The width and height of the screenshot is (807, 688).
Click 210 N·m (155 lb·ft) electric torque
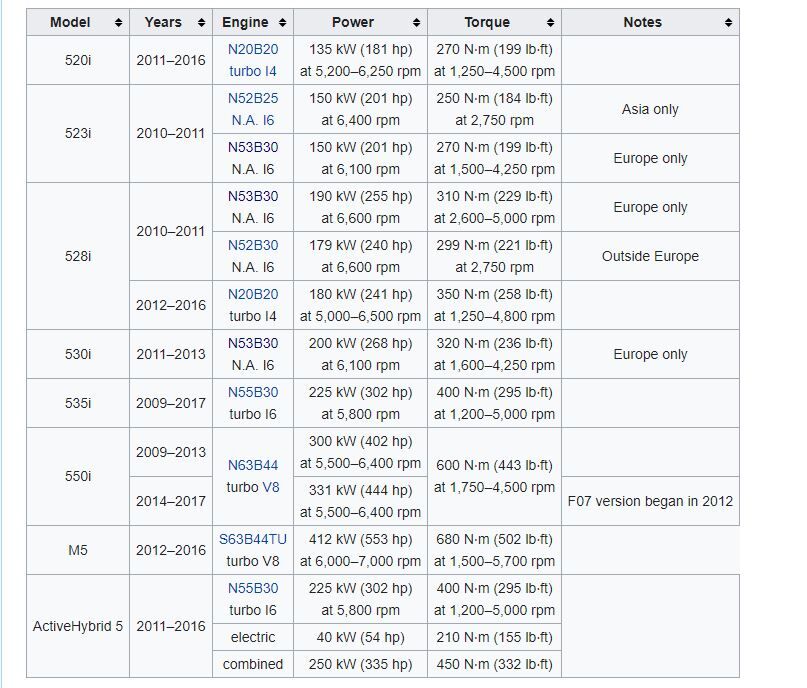(x=494, y=637)
